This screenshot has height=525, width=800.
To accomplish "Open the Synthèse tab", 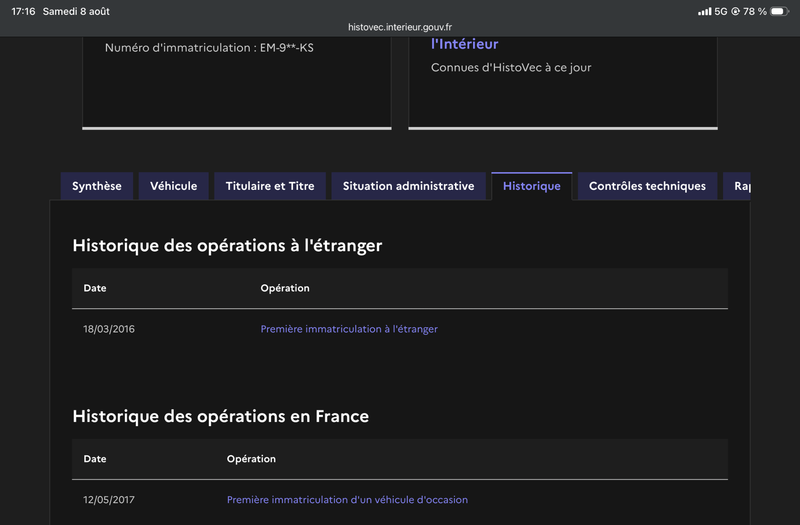I will point(97,186).
